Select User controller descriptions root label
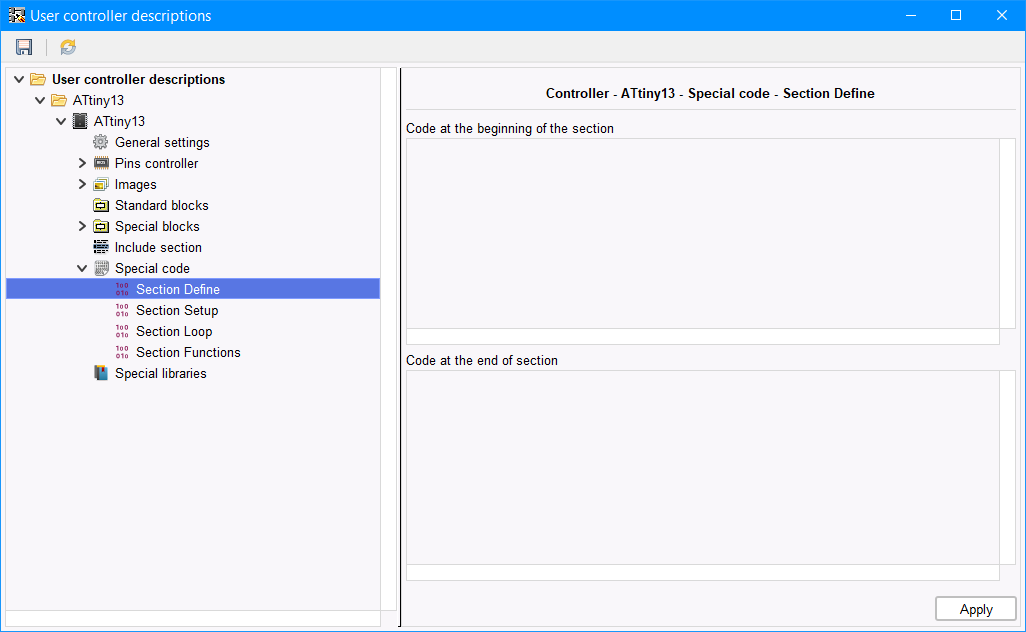Viewport: 1026px width, 632px height. tap(139, 79)
